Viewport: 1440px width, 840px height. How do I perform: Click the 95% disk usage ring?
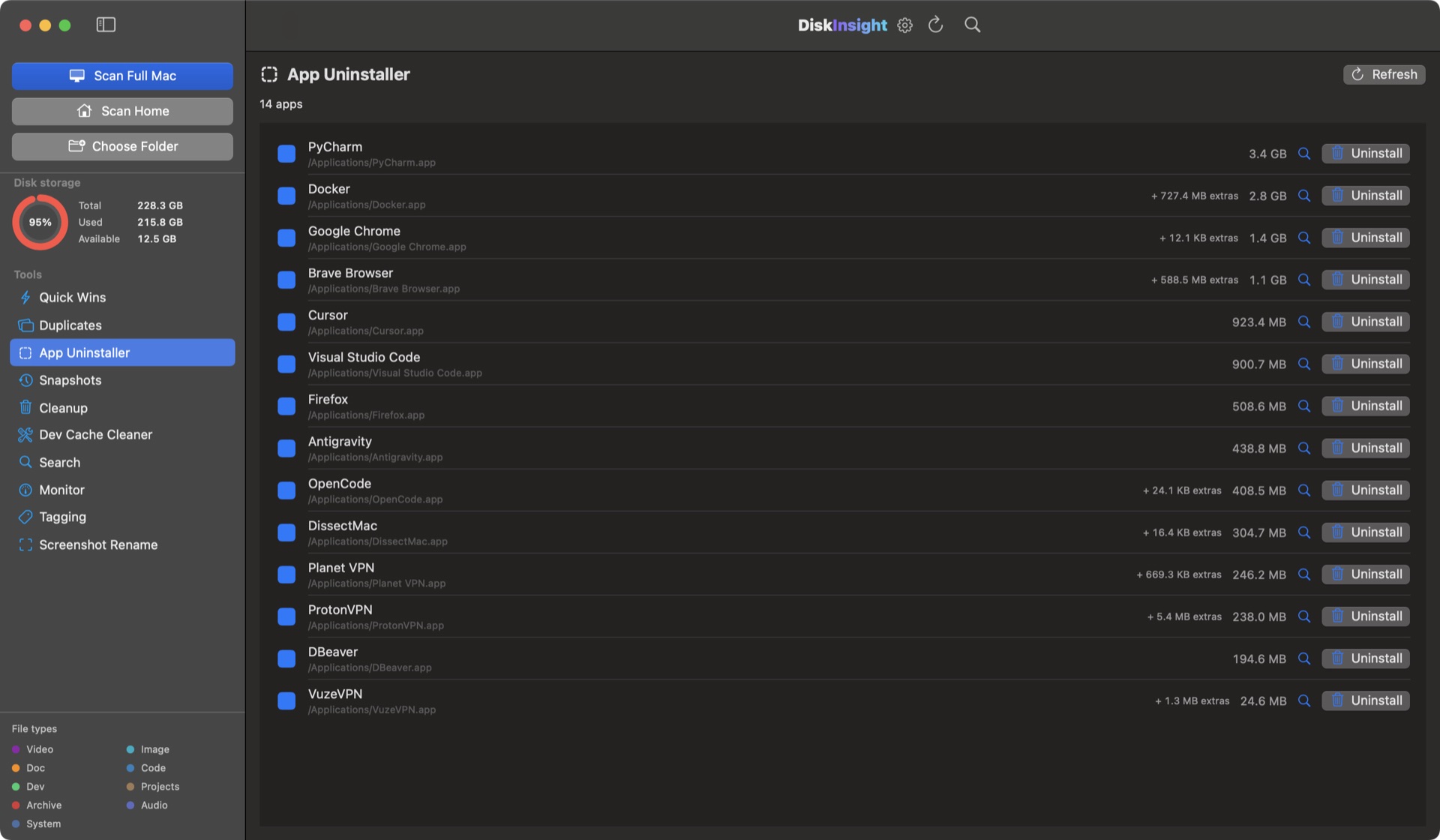click(x=40, y=222)
